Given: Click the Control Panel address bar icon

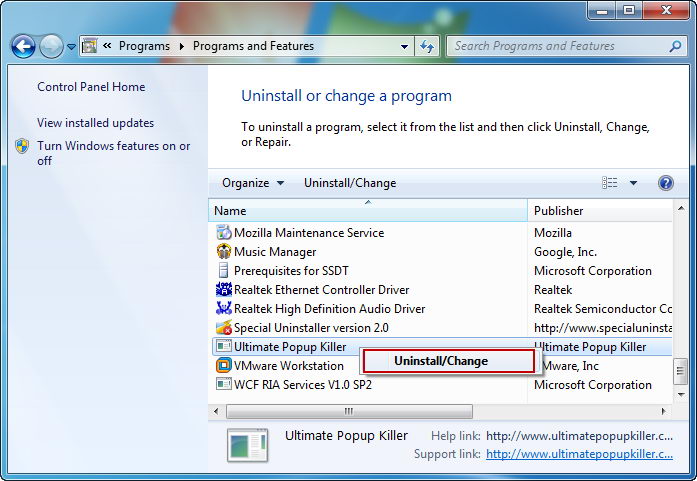Looking at the screenshot, I should pyautogui.click(x=89, y=46).
